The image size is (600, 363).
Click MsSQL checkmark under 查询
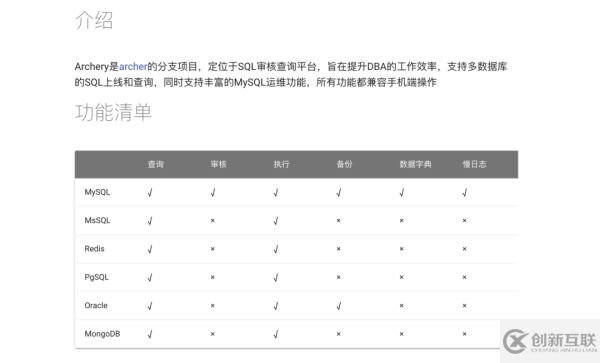point(150,221)
